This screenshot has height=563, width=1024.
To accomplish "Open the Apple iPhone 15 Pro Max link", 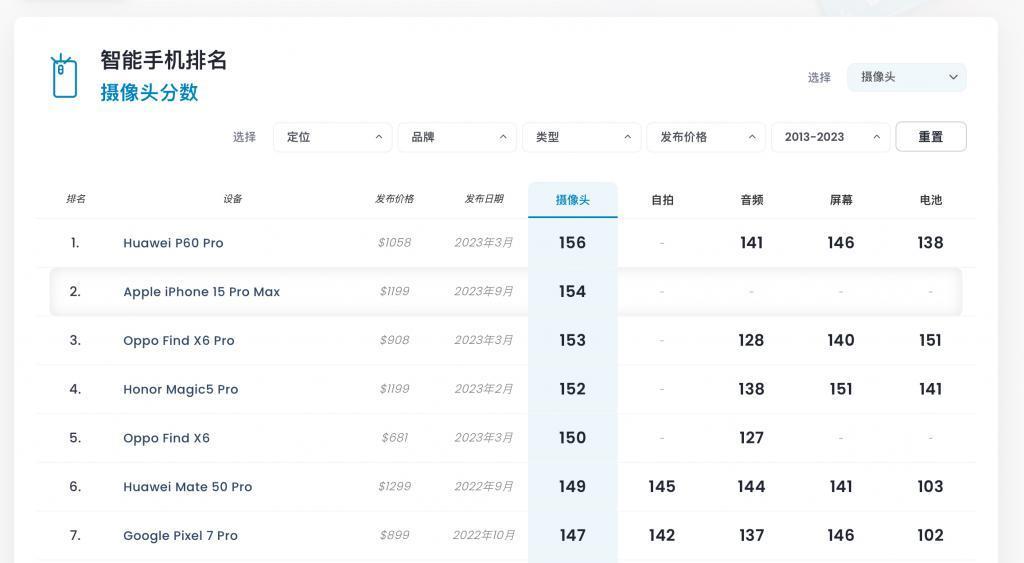I will point(201,292).
